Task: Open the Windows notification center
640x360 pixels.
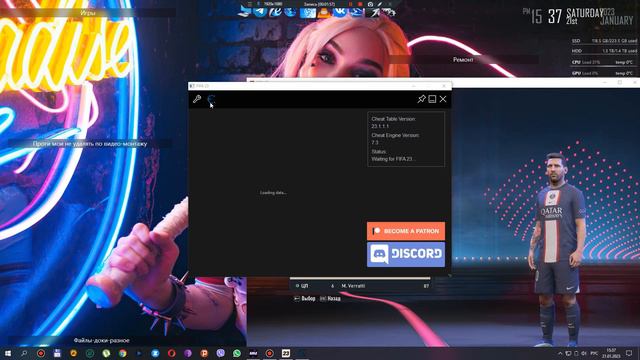Action: coord(629,353)
